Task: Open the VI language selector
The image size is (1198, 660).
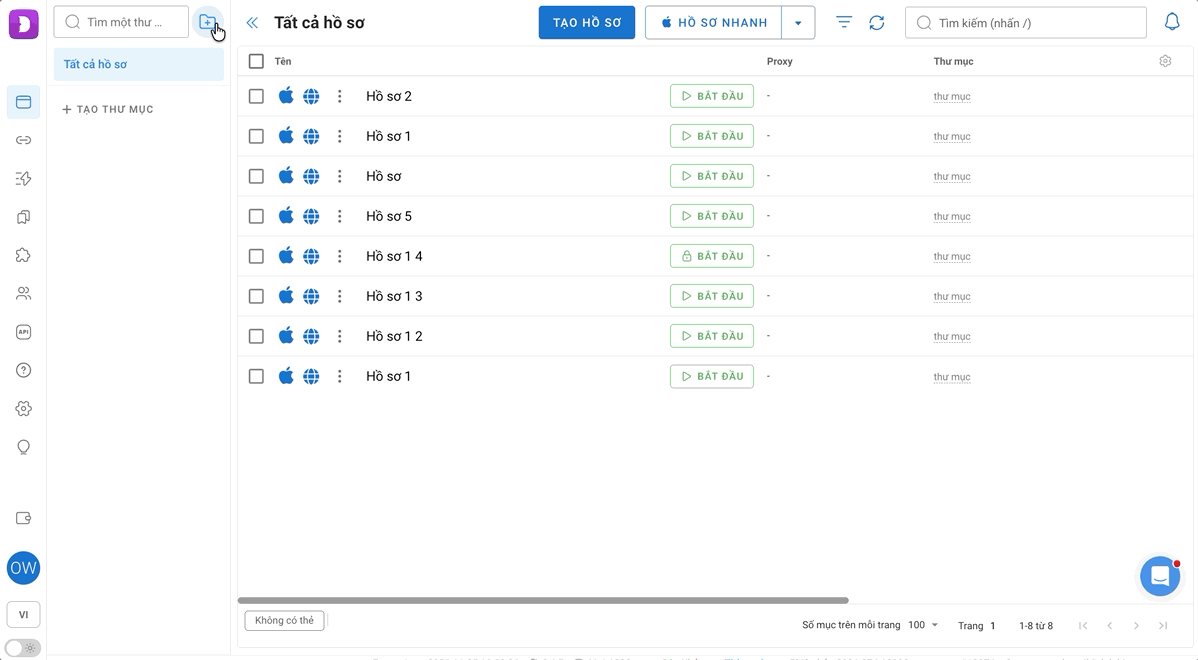Action: 24,614
